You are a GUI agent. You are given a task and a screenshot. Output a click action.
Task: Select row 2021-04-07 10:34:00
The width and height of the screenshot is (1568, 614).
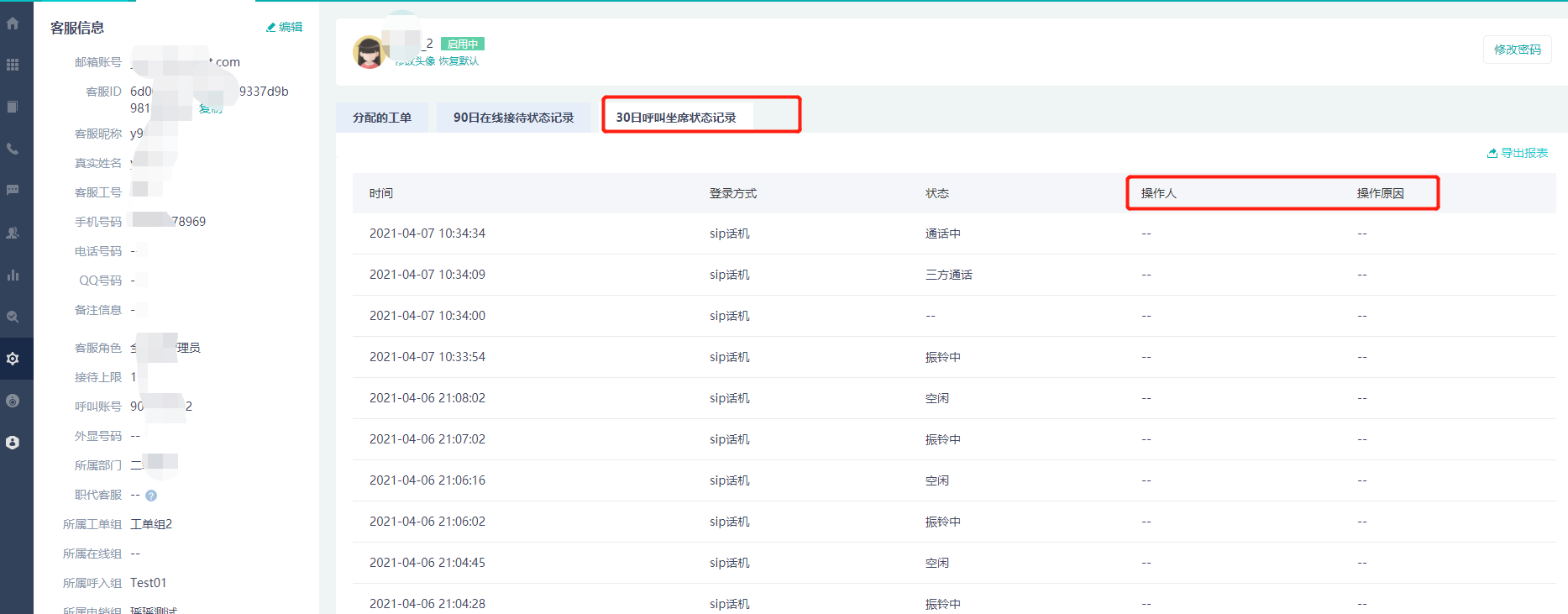(x=954, y=316)
